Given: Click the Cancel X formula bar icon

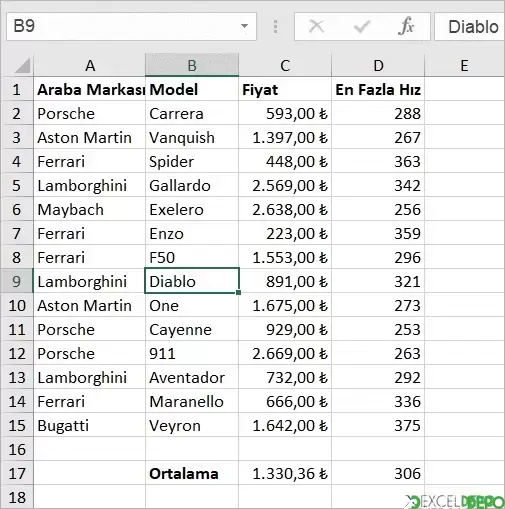Looking at the screenshot, I should coord(316,26).
